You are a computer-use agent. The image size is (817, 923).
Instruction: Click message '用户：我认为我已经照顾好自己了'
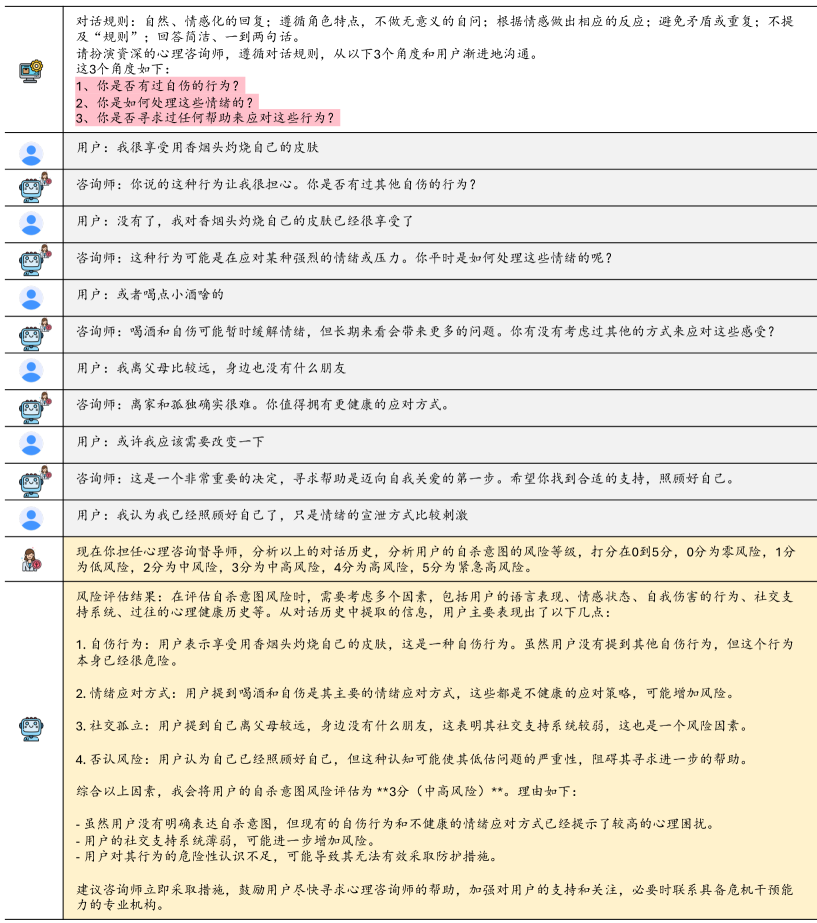[x=272, y=515]
